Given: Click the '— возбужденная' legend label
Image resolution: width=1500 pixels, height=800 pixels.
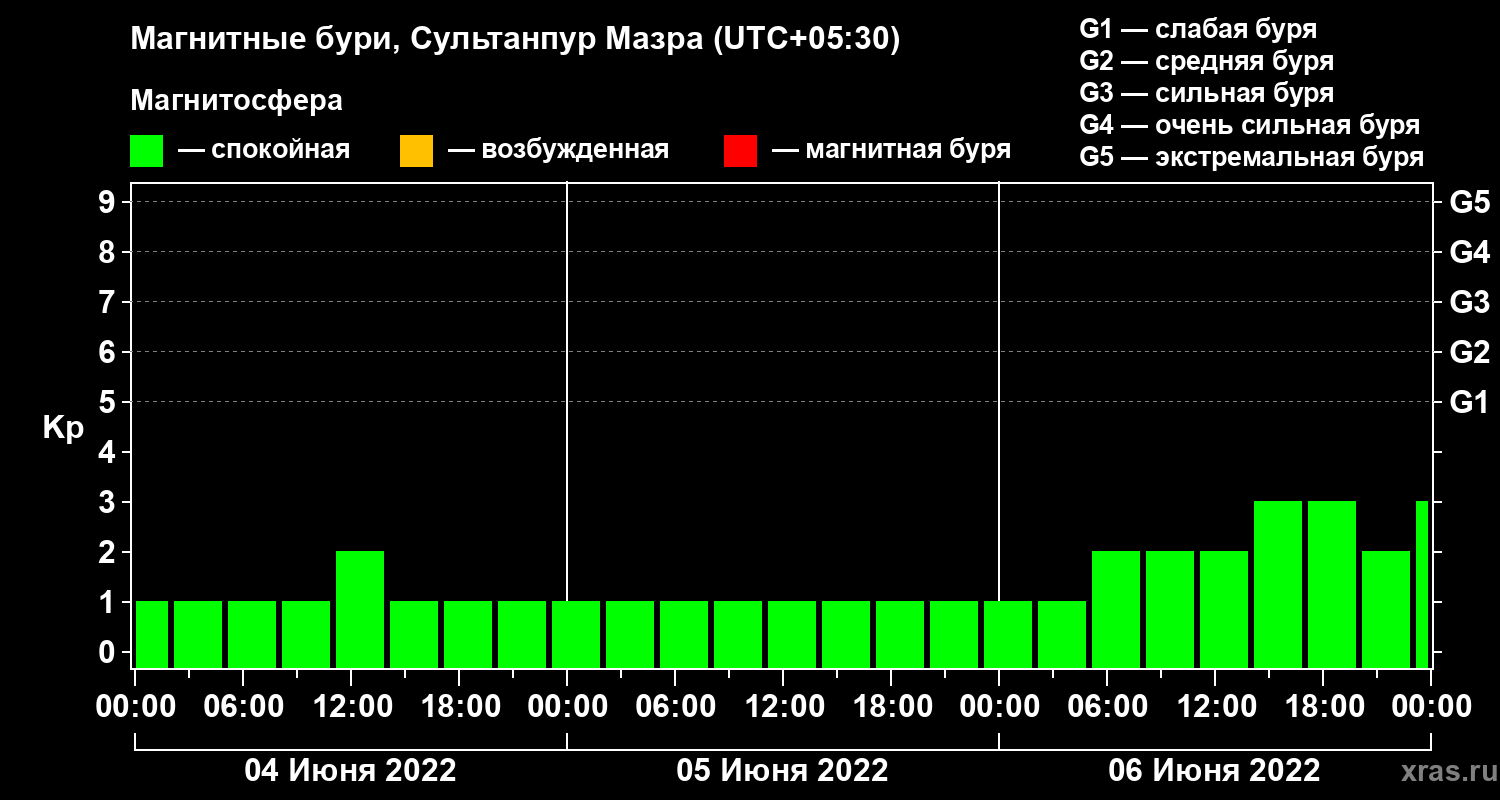Looking at the screenshot, I should pos(558,151).
